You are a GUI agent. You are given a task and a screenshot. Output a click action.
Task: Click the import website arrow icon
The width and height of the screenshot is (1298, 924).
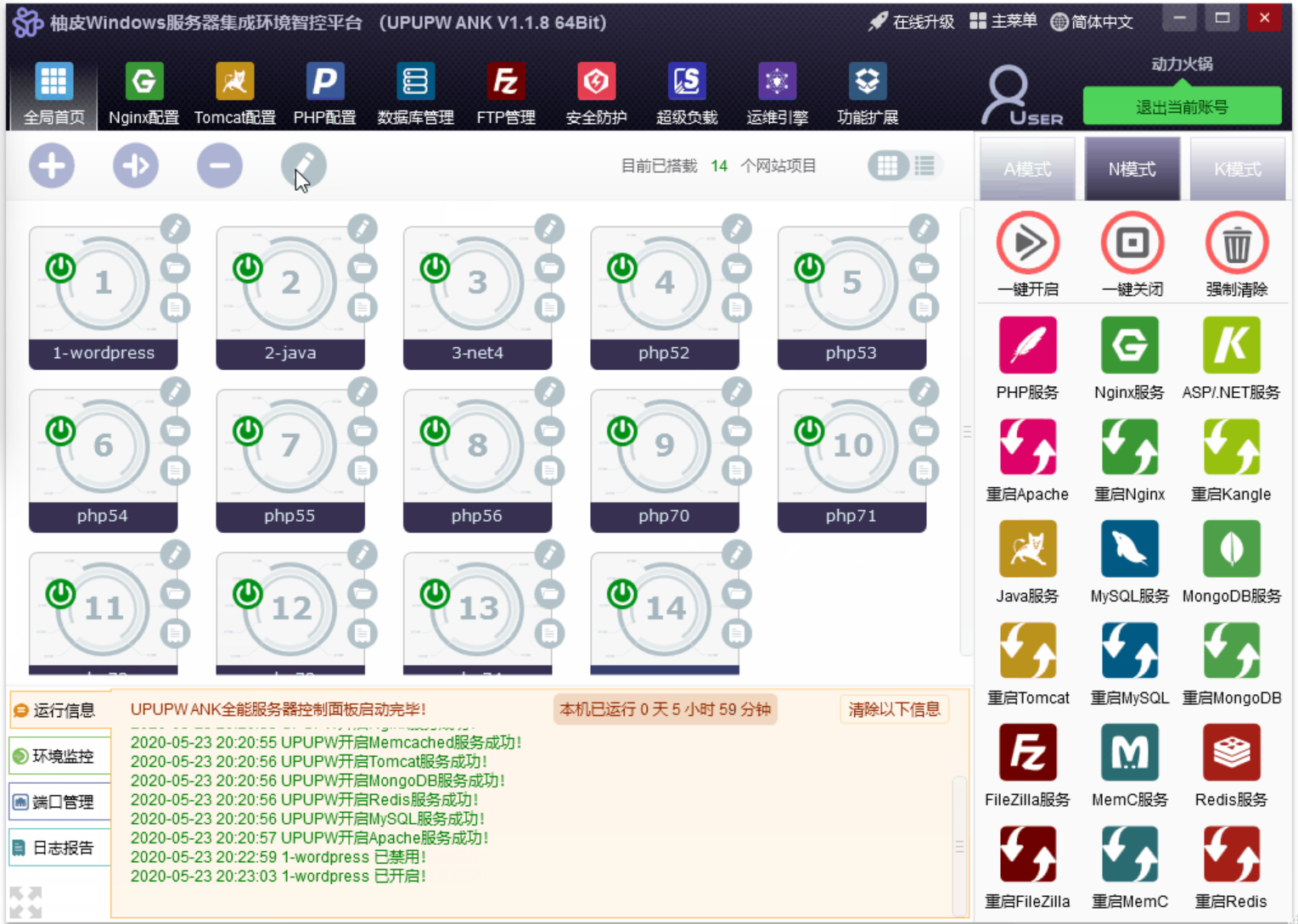pyautogui.click(x=136, y=165)
